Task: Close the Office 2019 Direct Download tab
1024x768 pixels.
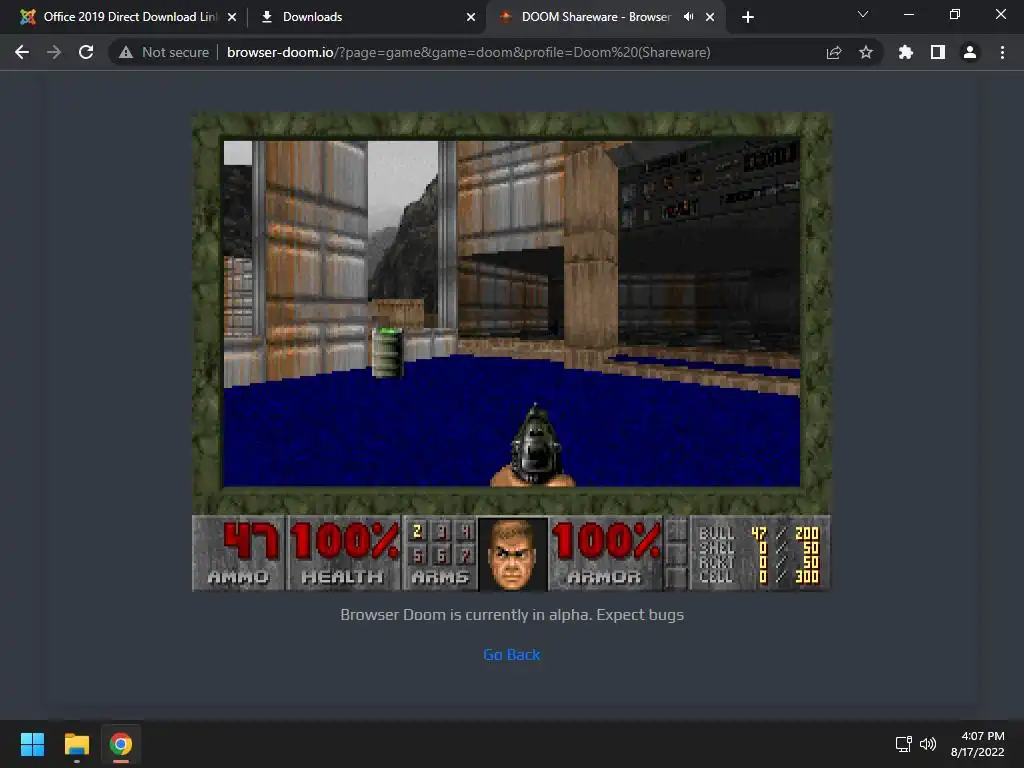Action: point(232,17)
